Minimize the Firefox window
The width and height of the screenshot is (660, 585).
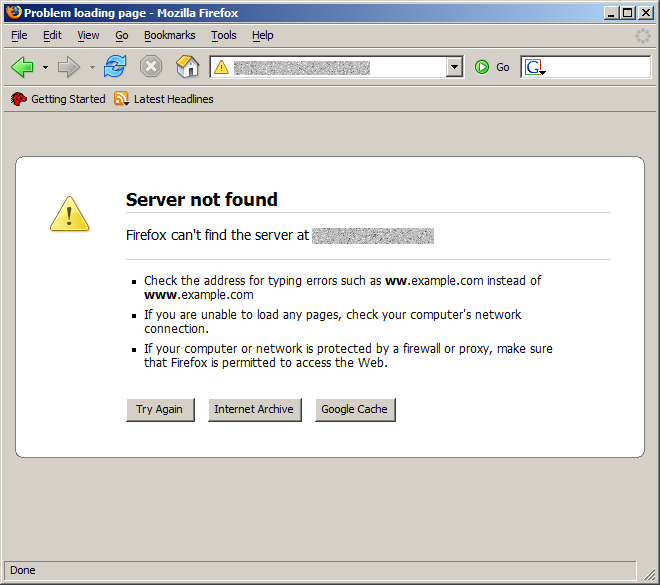tap(612, 13)
